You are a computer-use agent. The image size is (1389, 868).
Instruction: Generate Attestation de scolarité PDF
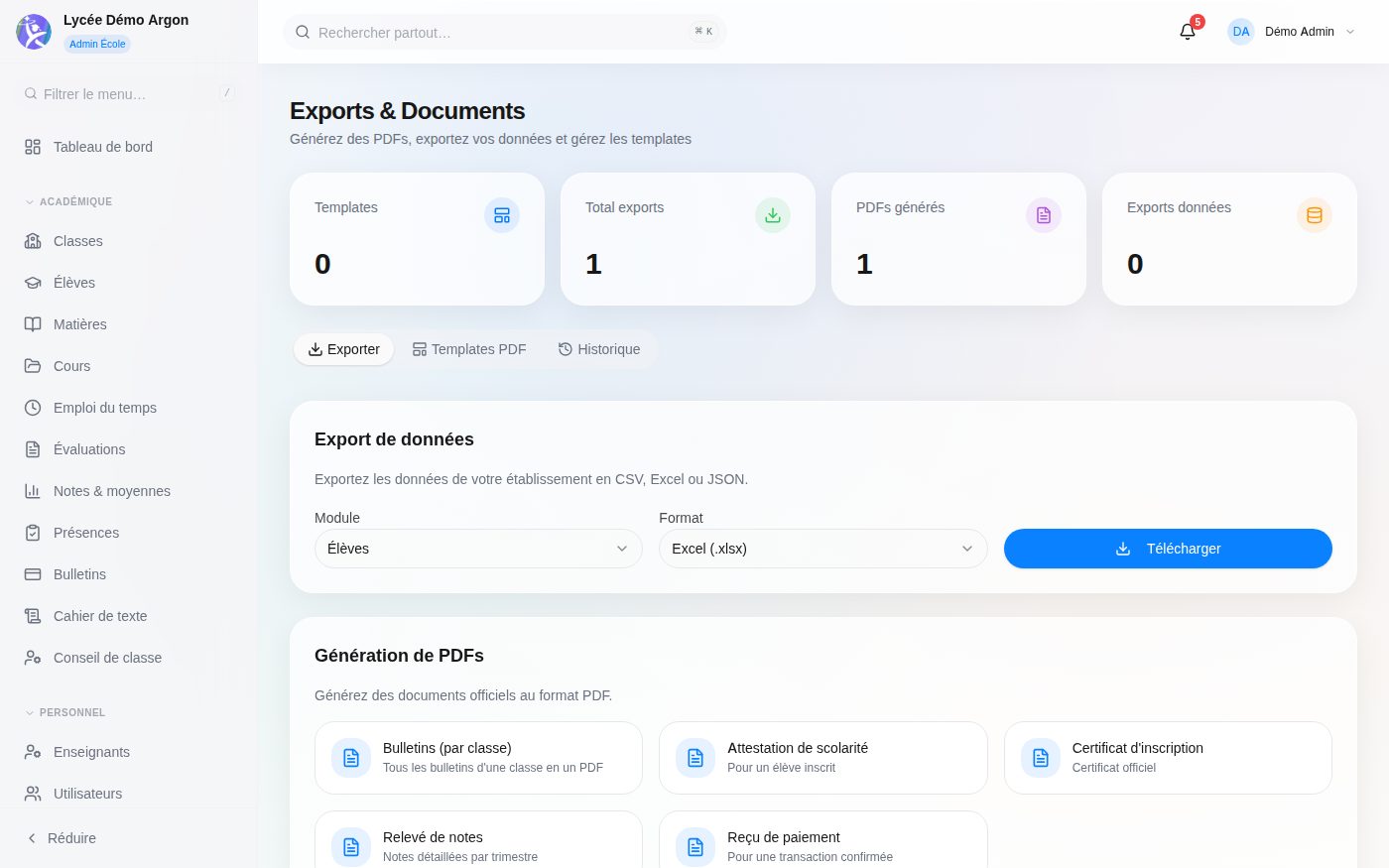click(823, 758)
